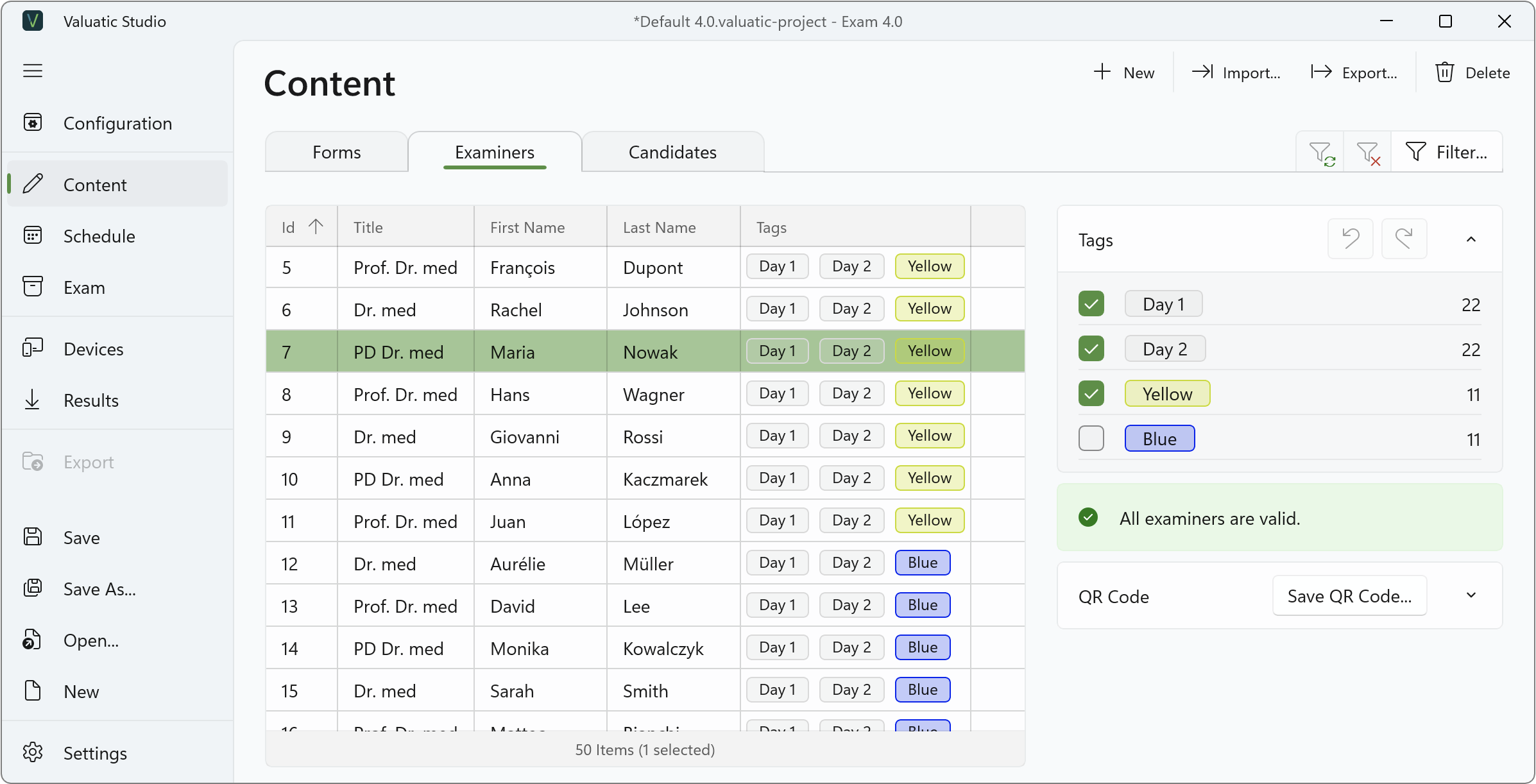1536x784 pixels.
Task: Expand the QR Code panel chevron
Action: (x=1471, y=595)
